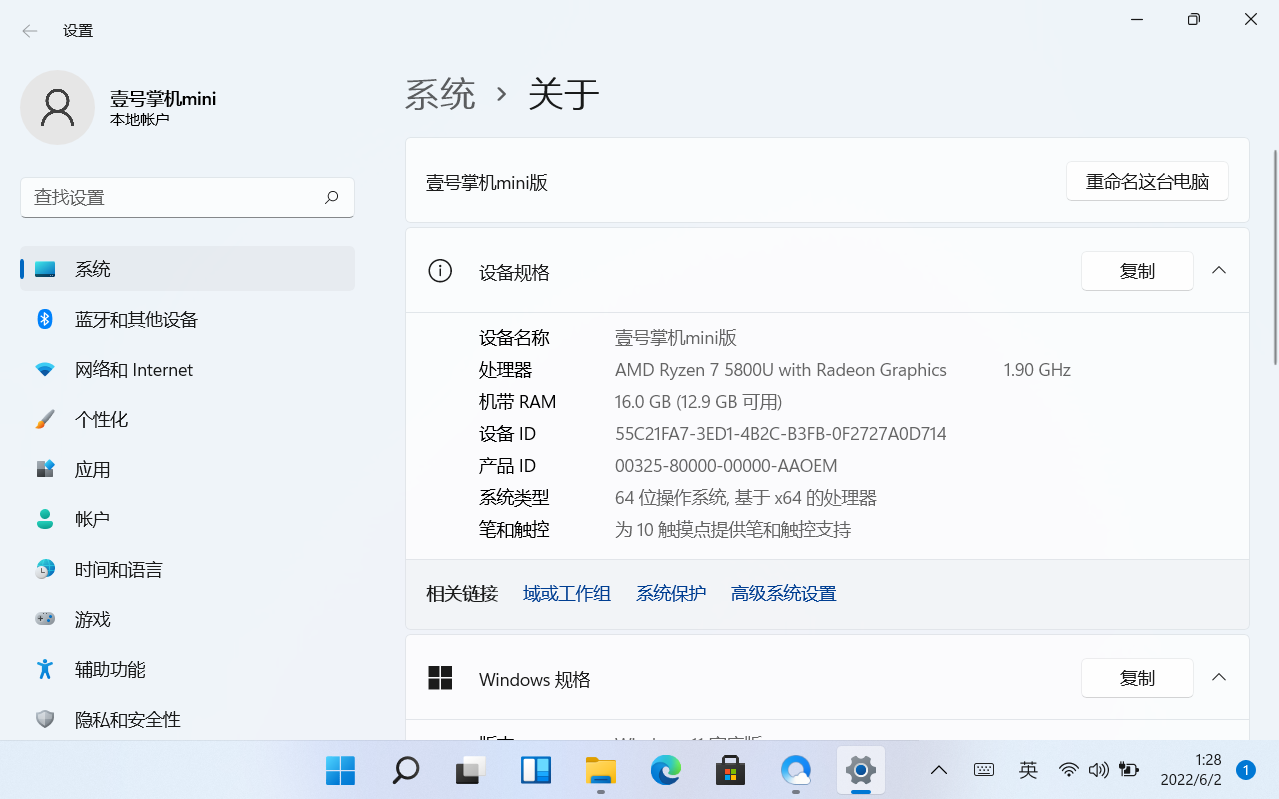1279x799 pixels.
Task: Select 为 10 触摸点提供笔和触控支持 text
Action: 733,530
